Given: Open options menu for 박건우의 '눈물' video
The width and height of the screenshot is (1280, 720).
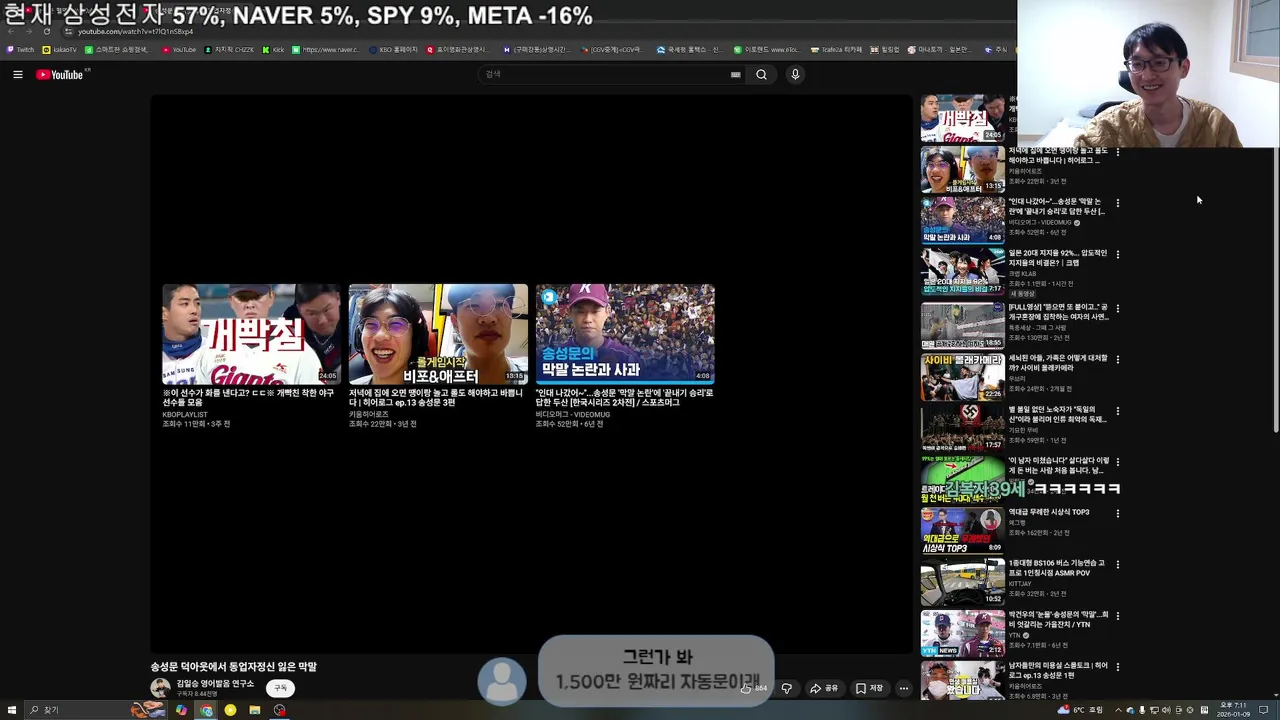Looking at the screenshot, I should pyautogui.click(x=1118, y=616).
